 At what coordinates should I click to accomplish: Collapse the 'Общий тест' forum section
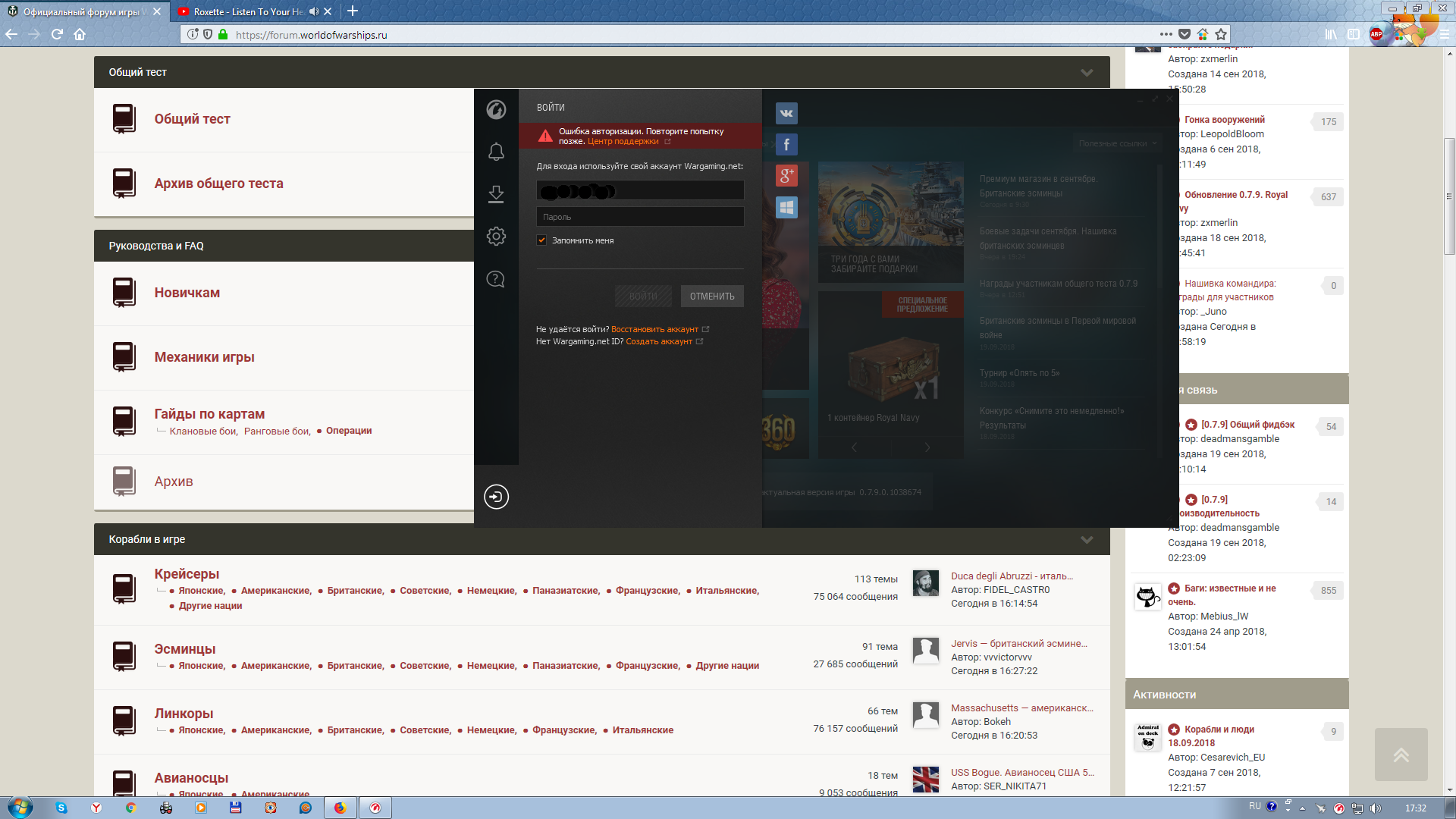[x=1087, y=73]
